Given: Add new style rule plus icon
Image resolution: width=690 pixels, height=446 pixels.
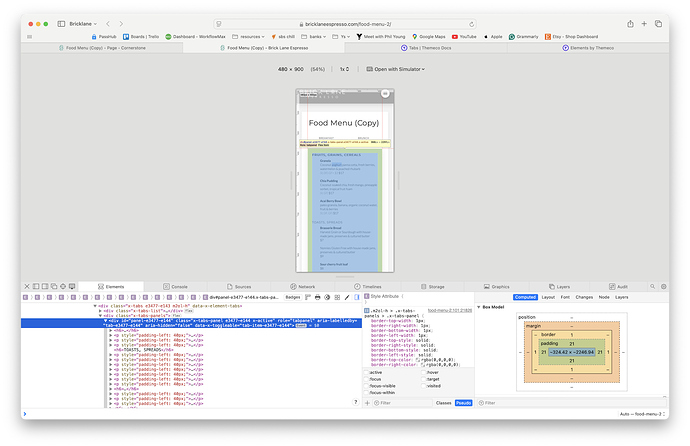Looking at the screenshot, I should pos(367,403).
